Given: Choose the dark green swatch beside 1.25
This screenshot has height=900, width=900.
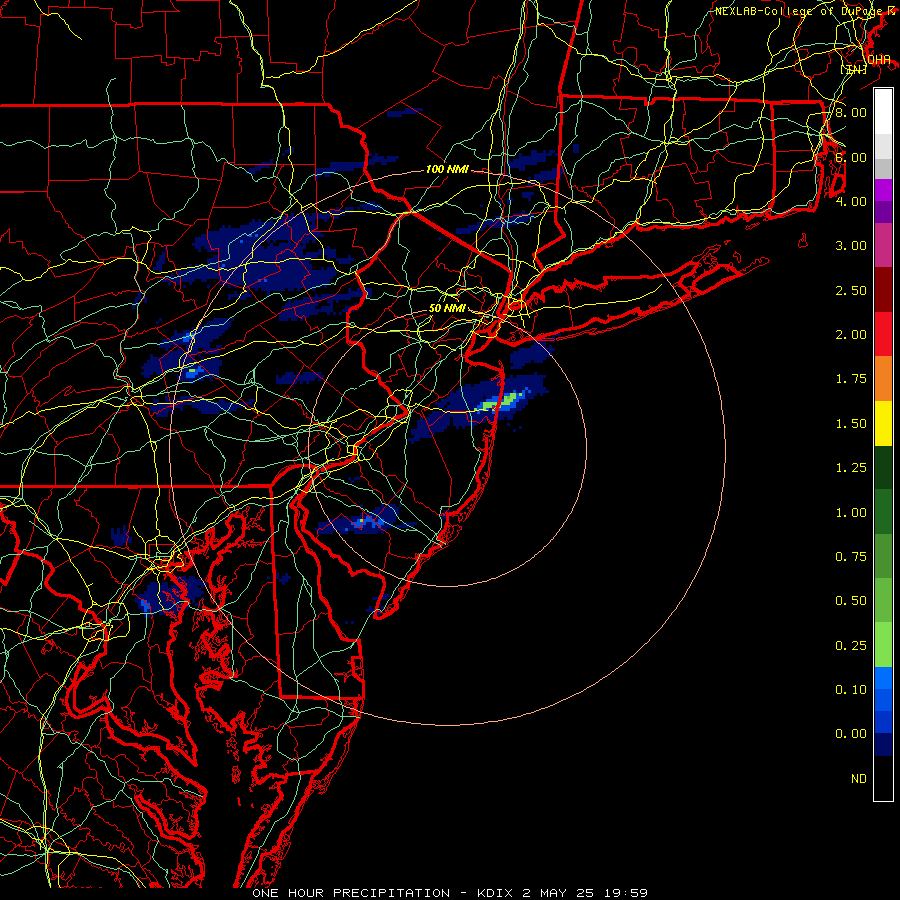Looking at the screenshot, I should tap(883, 468).
